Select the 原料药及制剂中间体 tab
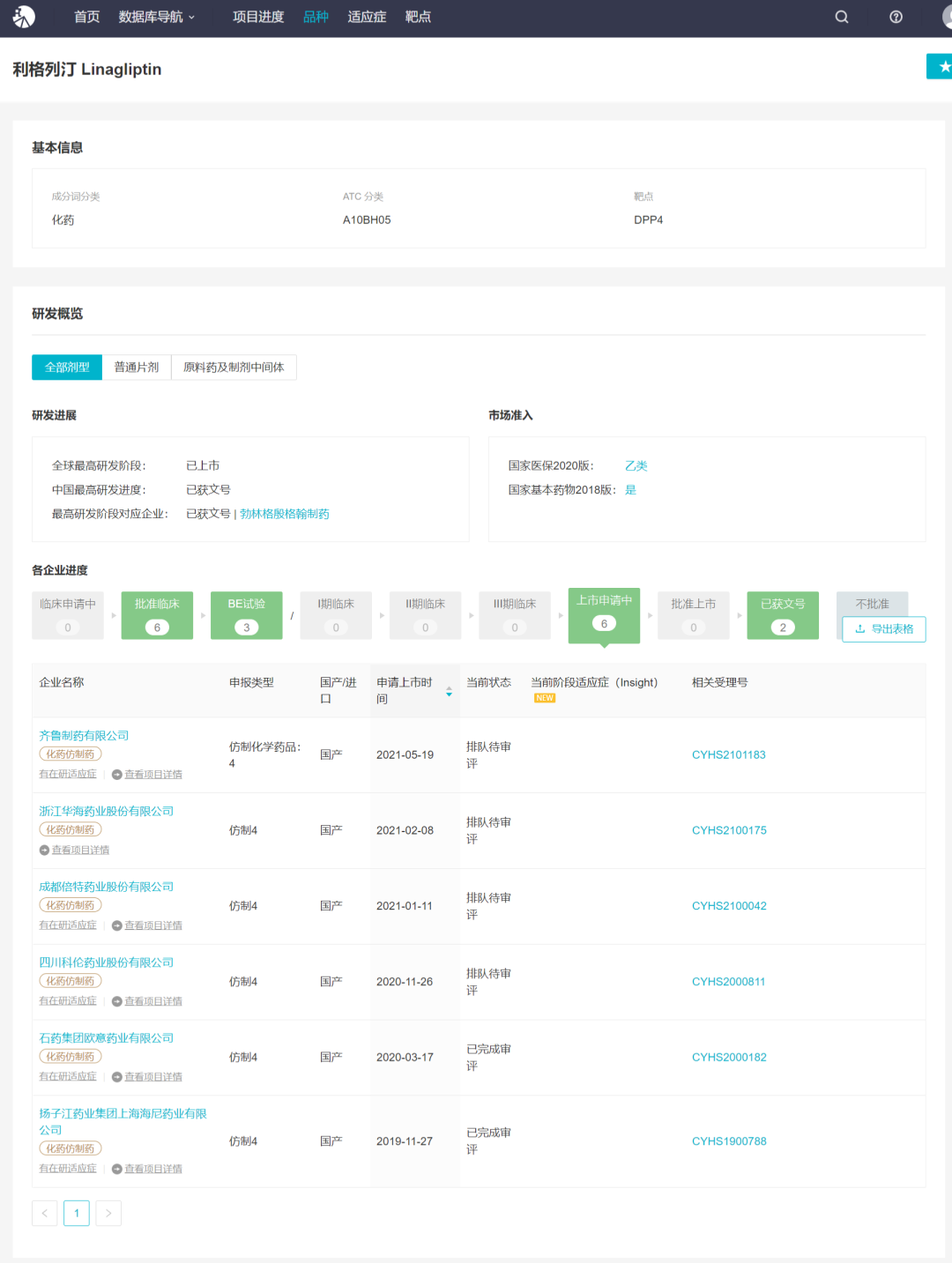 click(x=234, y=368)
